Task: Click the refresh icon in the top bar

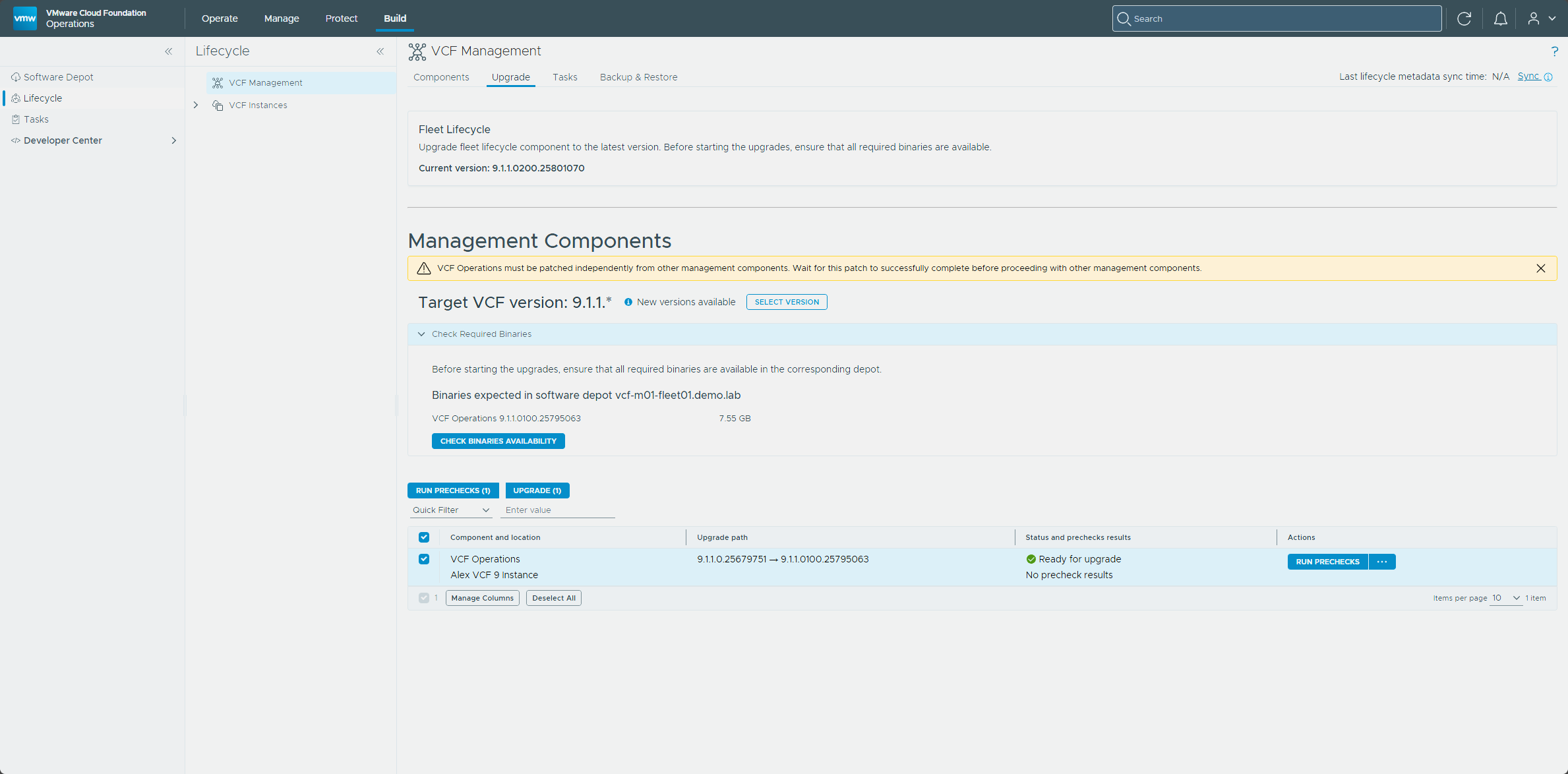Action: coord(1464,18)
